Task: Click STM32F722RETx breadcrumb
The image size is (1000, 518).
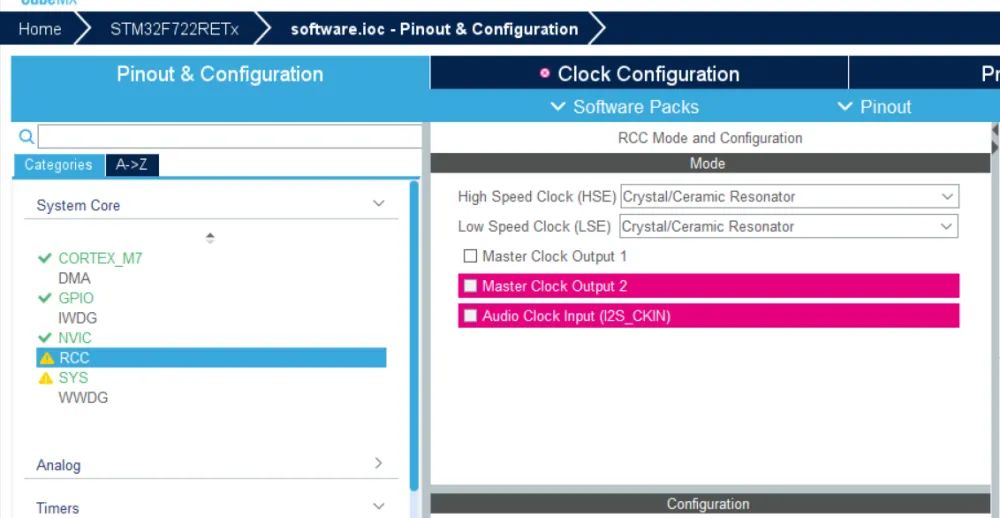Action: point(175,29)
